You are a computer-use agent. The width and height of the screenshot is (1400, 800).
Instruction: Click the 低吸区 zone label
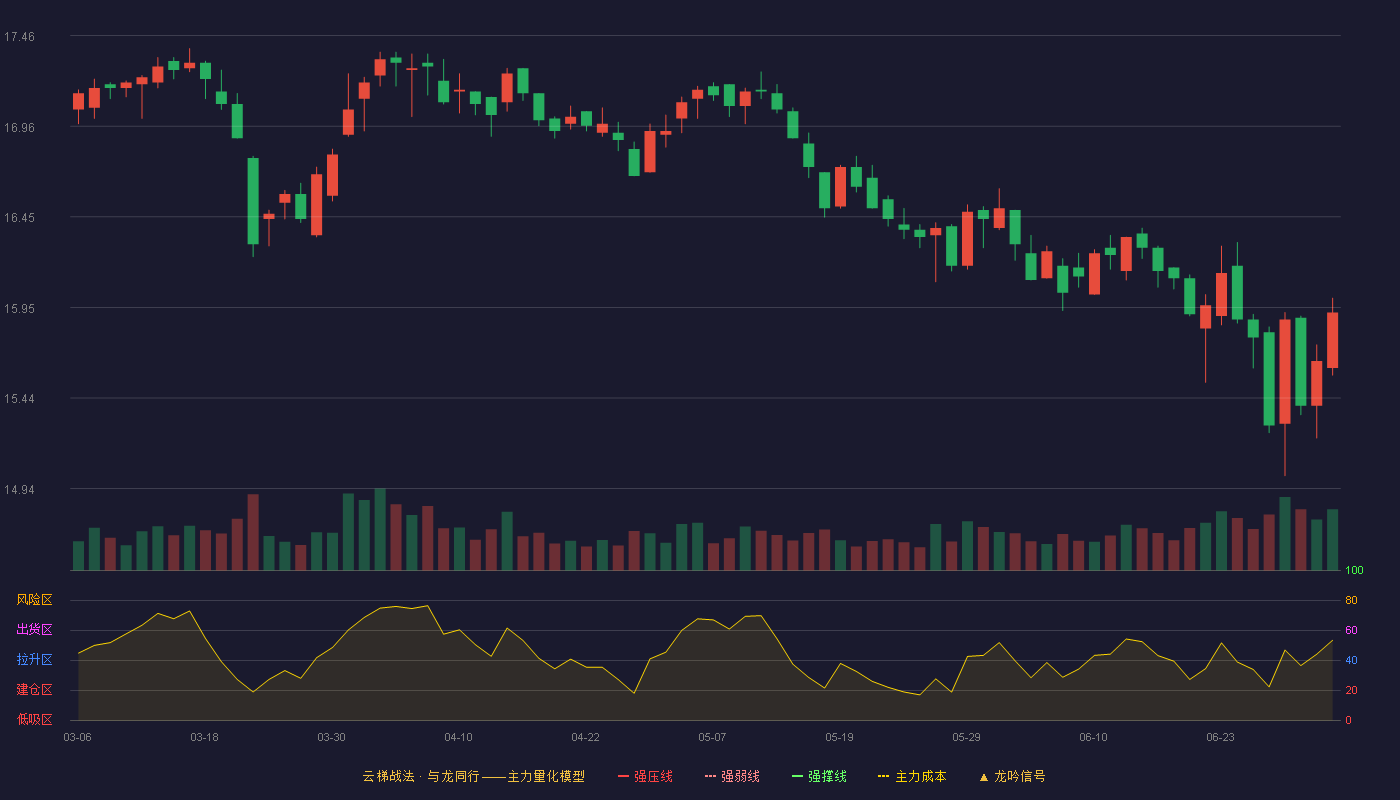(34, 719)
